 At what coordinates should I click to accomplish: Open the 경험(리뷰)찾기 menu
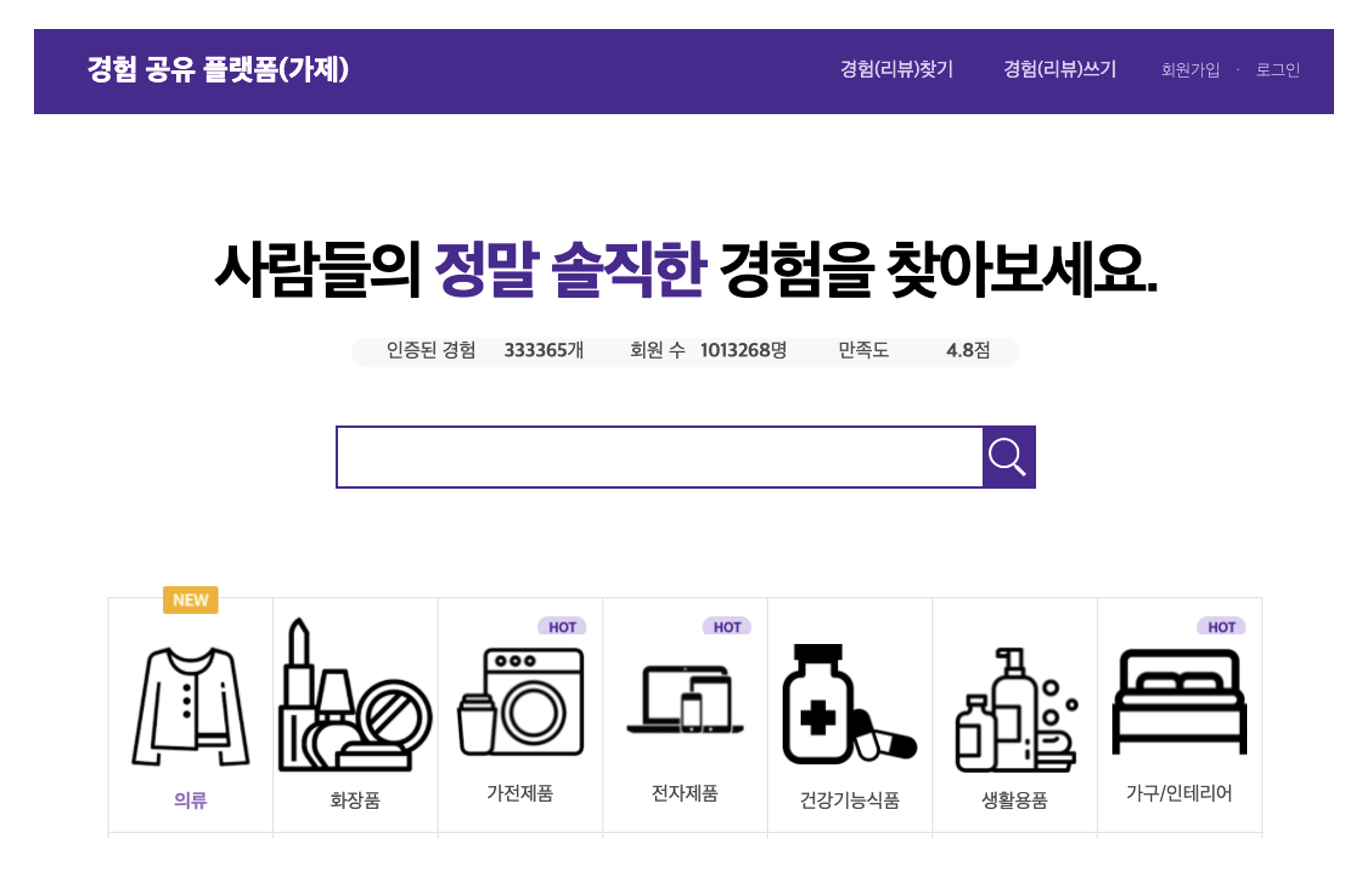point(897,70)
